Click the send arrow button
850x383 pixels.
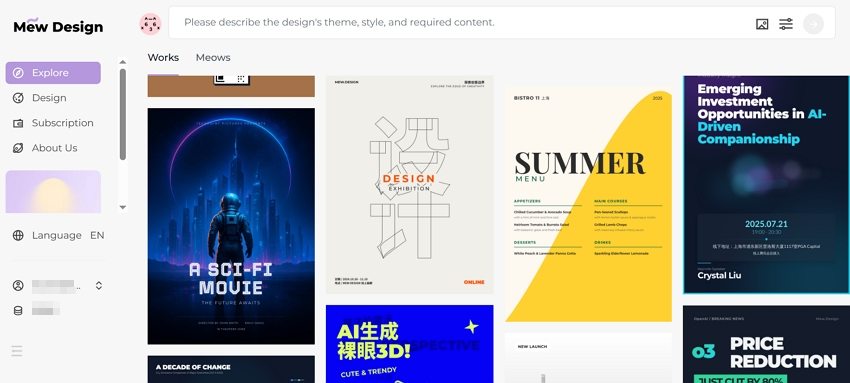[x=813, y=24]
